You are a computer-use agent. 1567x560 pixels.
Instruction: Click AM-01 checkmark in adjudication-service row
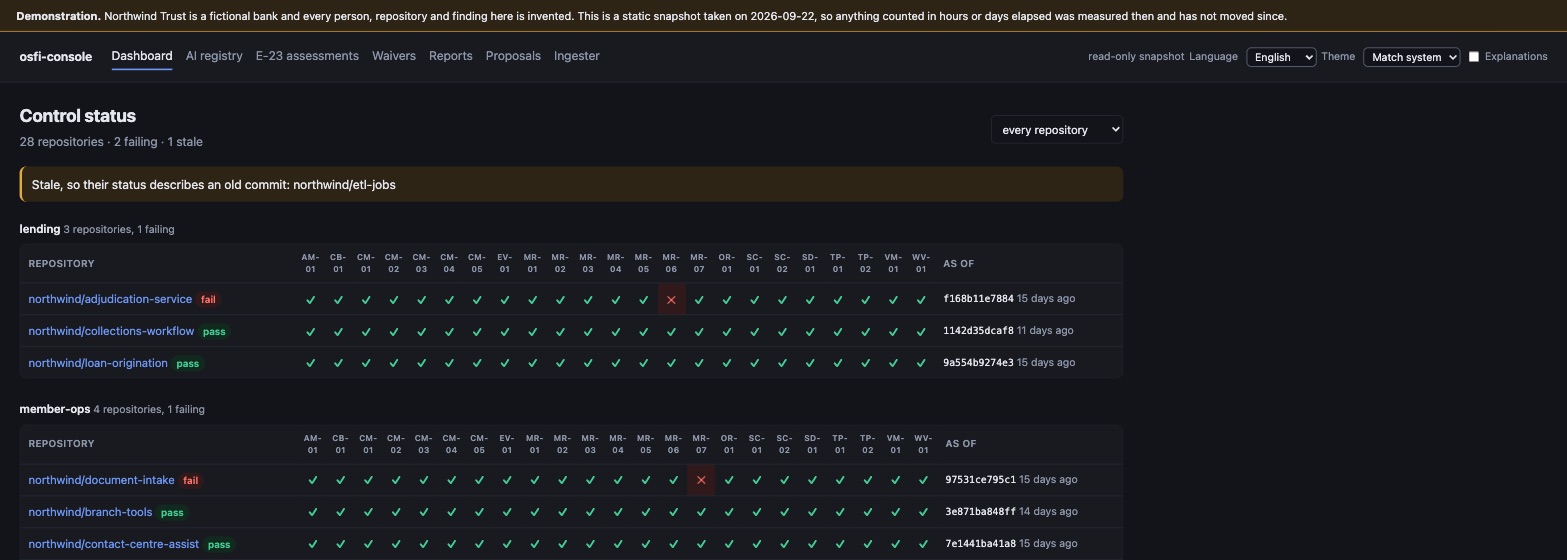coord(310,299)
